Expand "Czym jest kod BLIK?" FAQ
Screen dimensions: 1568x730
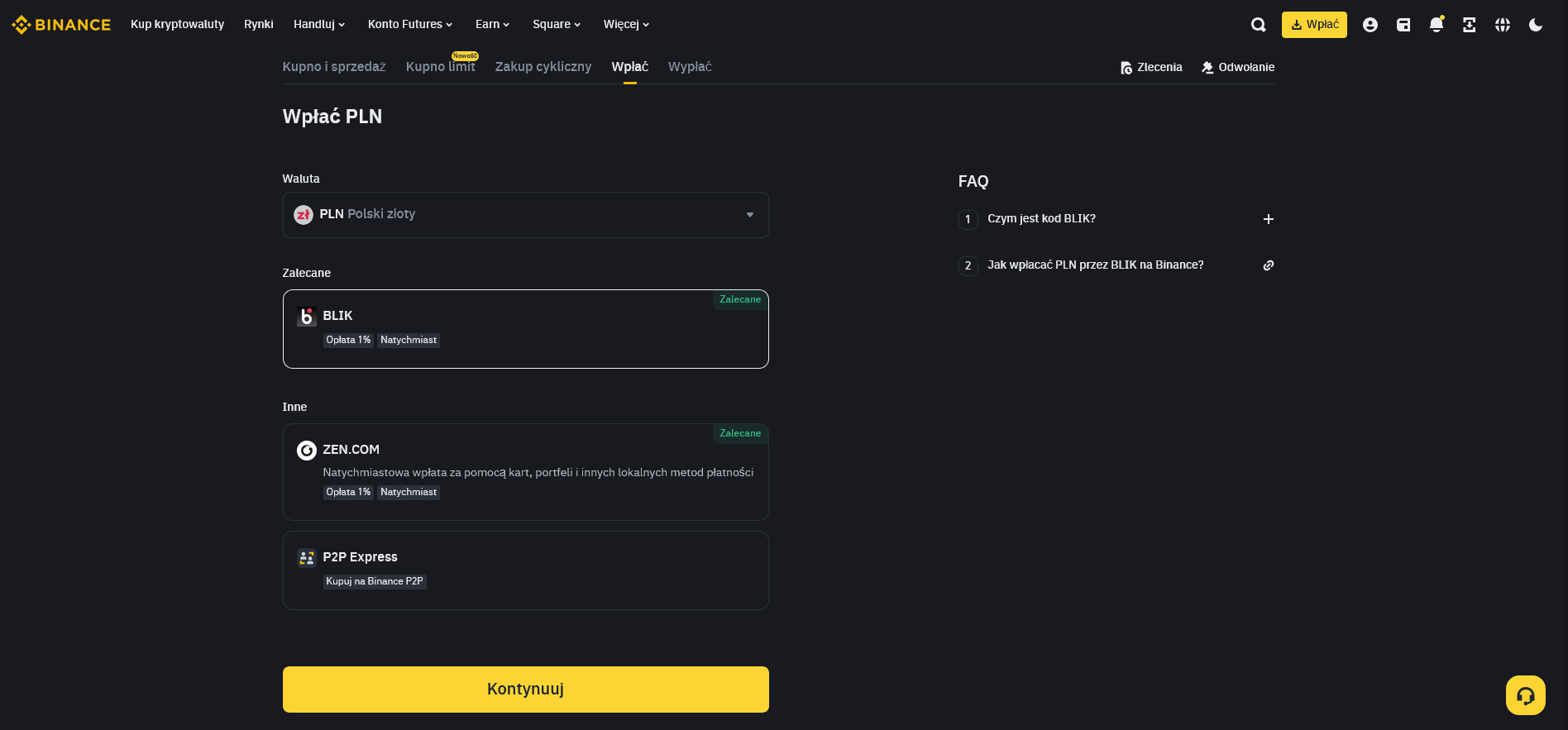click(1268, 219)
